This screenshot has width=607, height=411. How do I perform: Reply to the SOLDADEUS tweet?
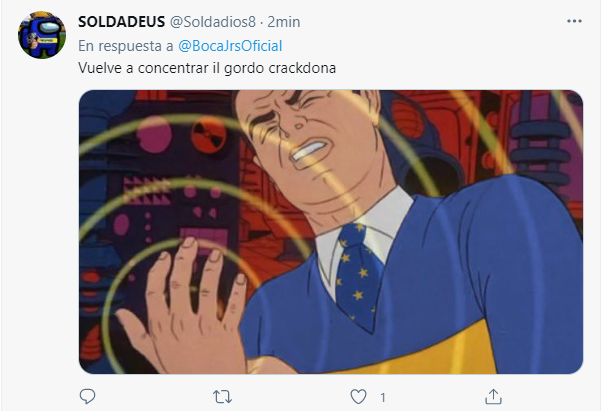[87, 396]
